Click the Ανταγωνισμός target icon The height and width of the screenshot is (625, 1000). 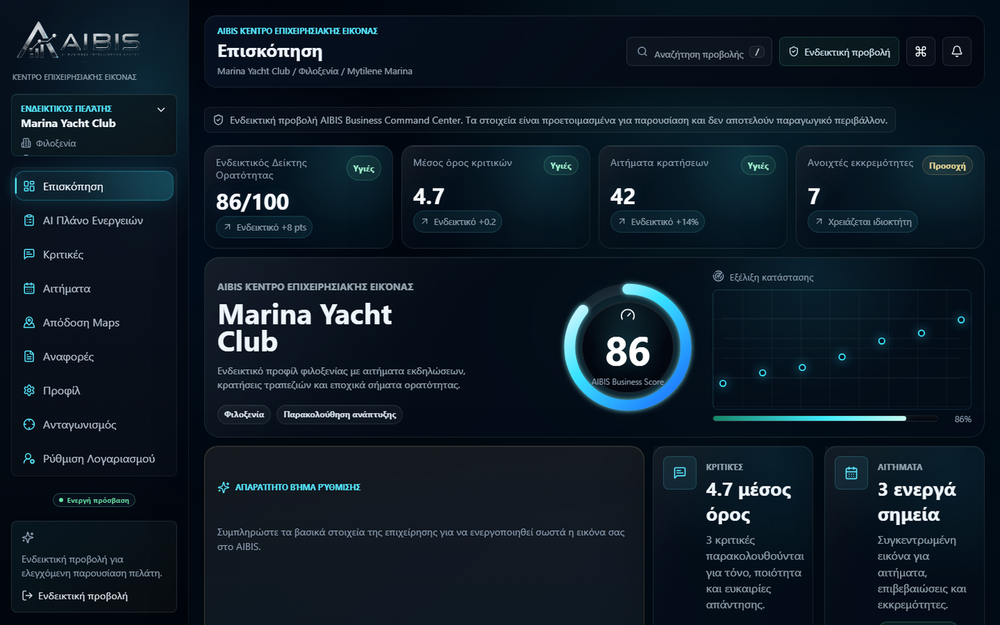[x=29, y=425]
